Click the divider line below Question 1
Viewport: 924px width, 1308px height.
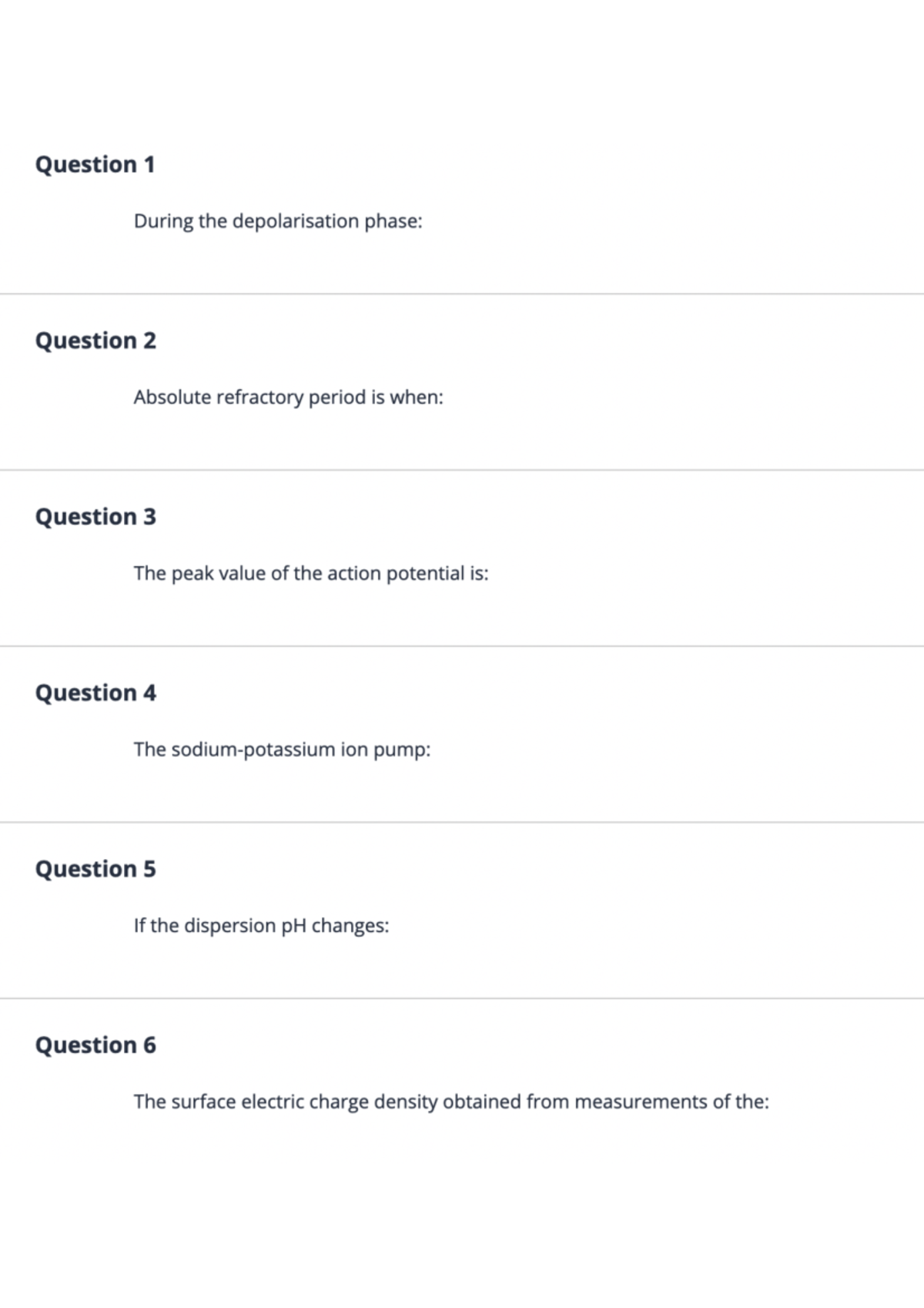(x=462, y=293)
